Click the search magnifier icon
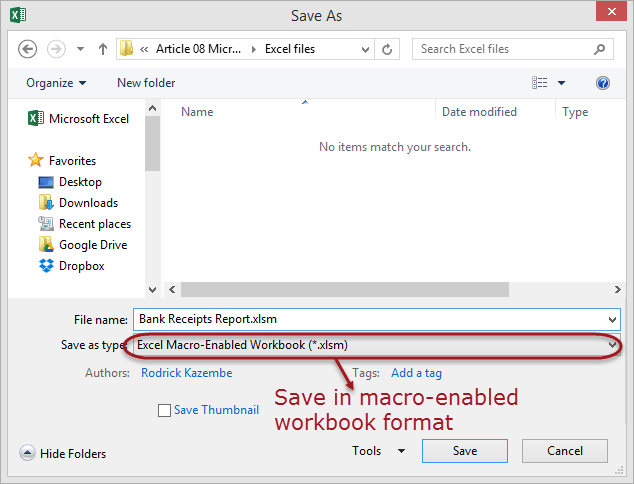Image resolution: width=634 pixels, height=484 pixels. tap(599, 49)
